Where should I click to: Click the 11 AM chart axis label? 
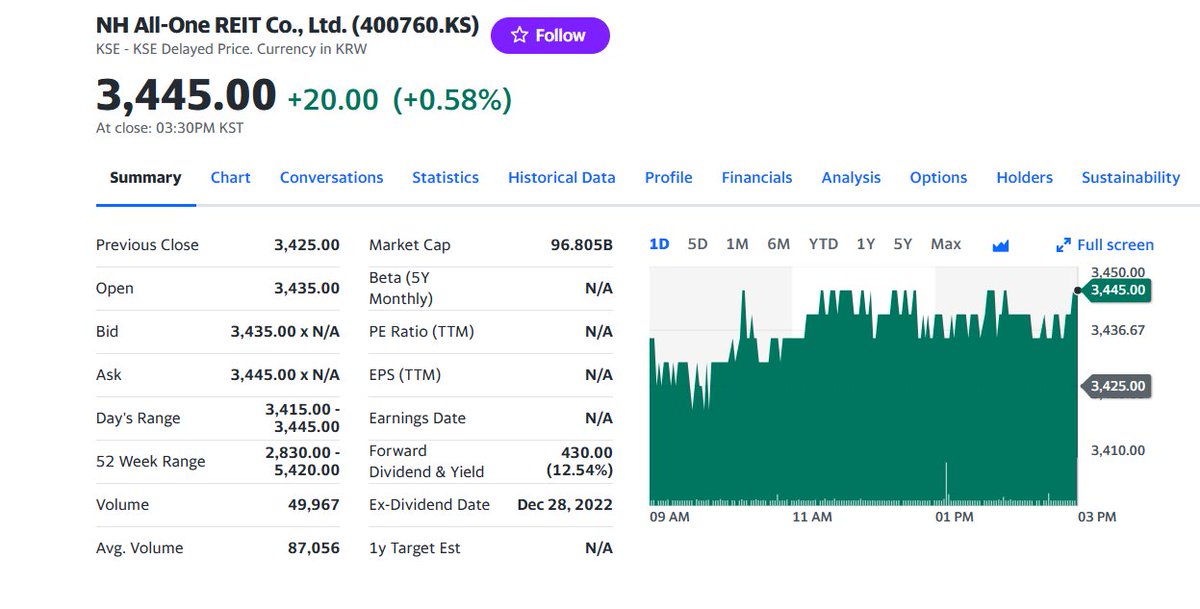coord(812,517)
